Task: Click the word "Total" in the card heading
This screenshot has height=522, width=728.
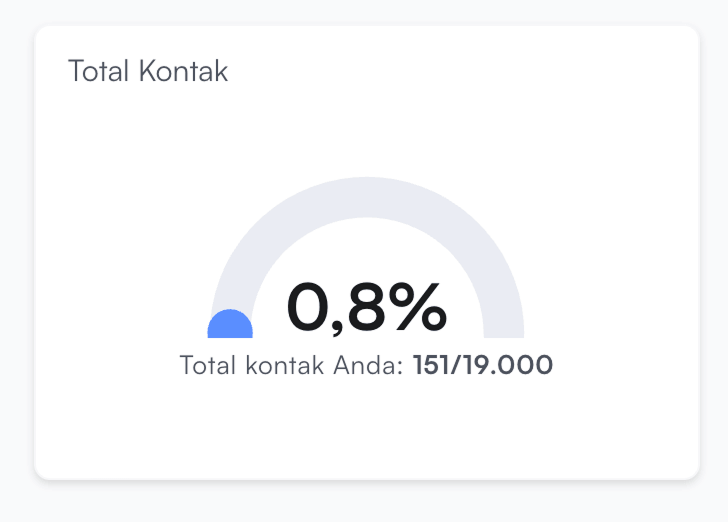Action: [x=99, y=72]
